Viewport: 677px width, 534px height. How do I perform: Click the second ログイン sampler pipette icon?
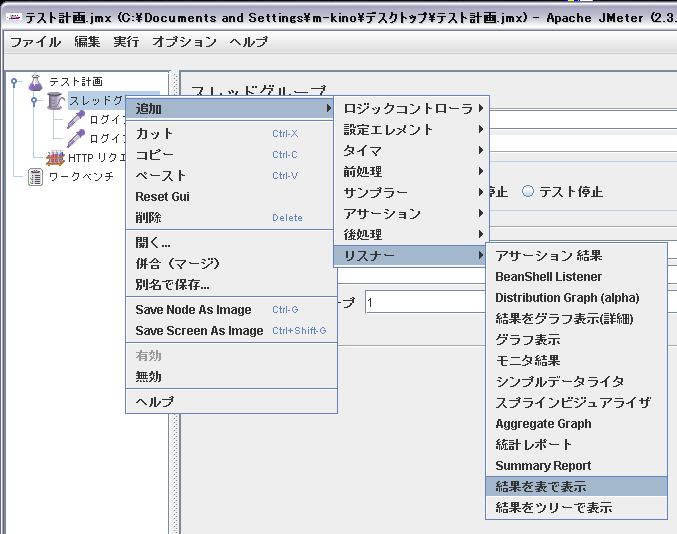tap(75, 139)
